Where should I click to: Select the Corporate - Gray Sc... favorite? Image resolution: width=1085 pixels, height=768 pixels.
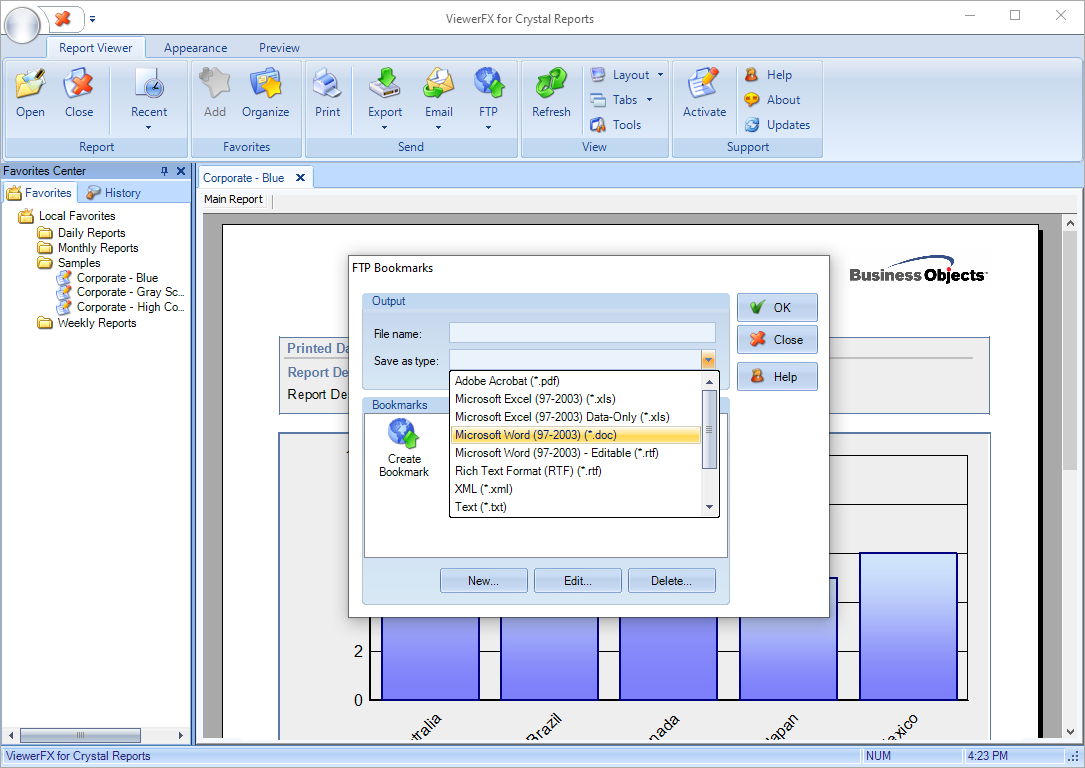pyautogui.click(x=121, y=292)
